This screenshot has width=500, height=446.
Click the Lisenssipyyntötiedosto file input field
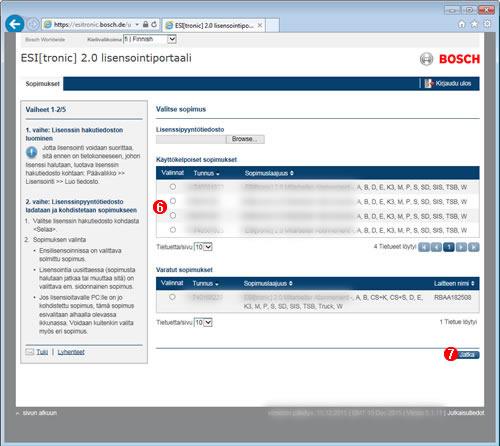pyautogui.click(x=191, y=139)
